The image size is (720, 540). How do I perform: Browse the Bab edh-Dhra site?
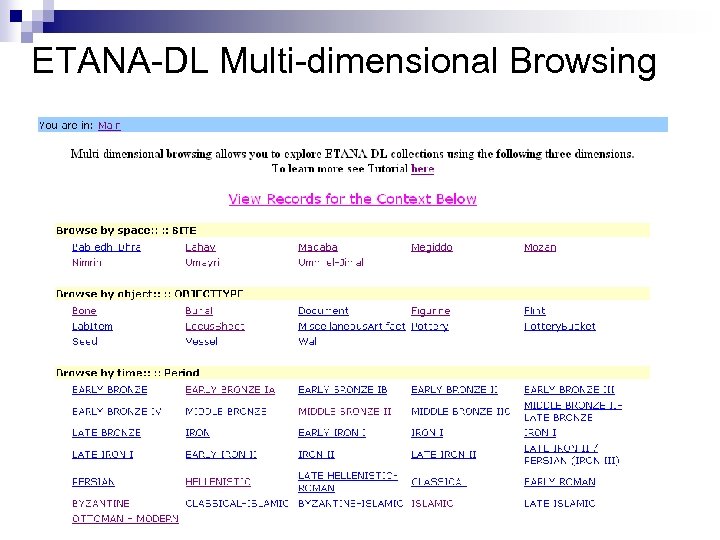coord(107,248)
